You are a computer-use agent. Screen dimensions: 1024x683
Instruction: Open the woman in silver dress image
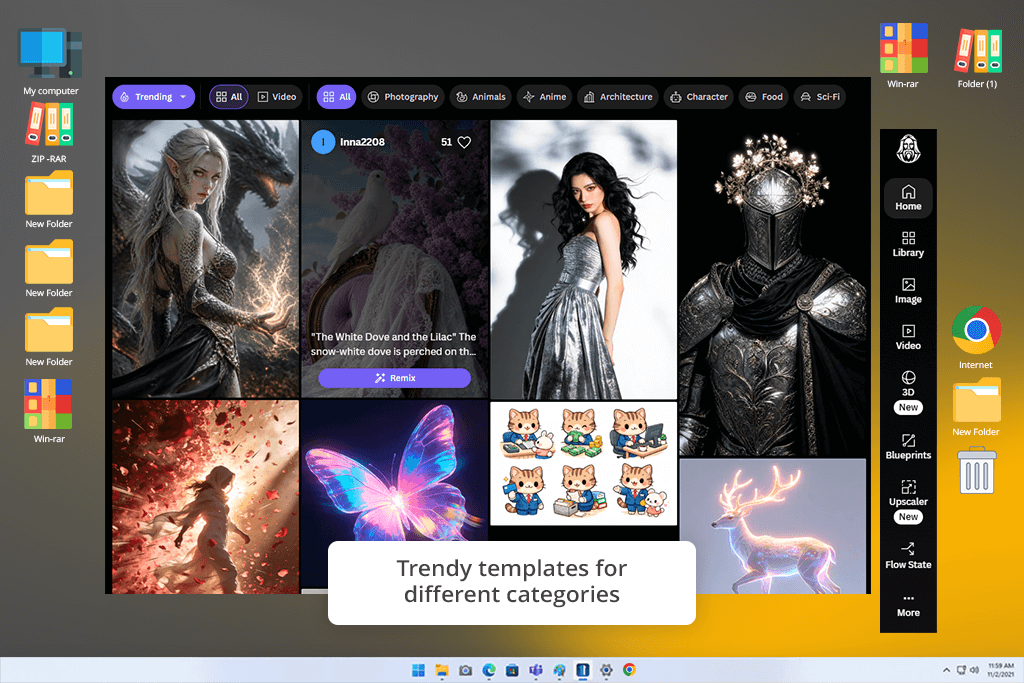click(583, 259)
